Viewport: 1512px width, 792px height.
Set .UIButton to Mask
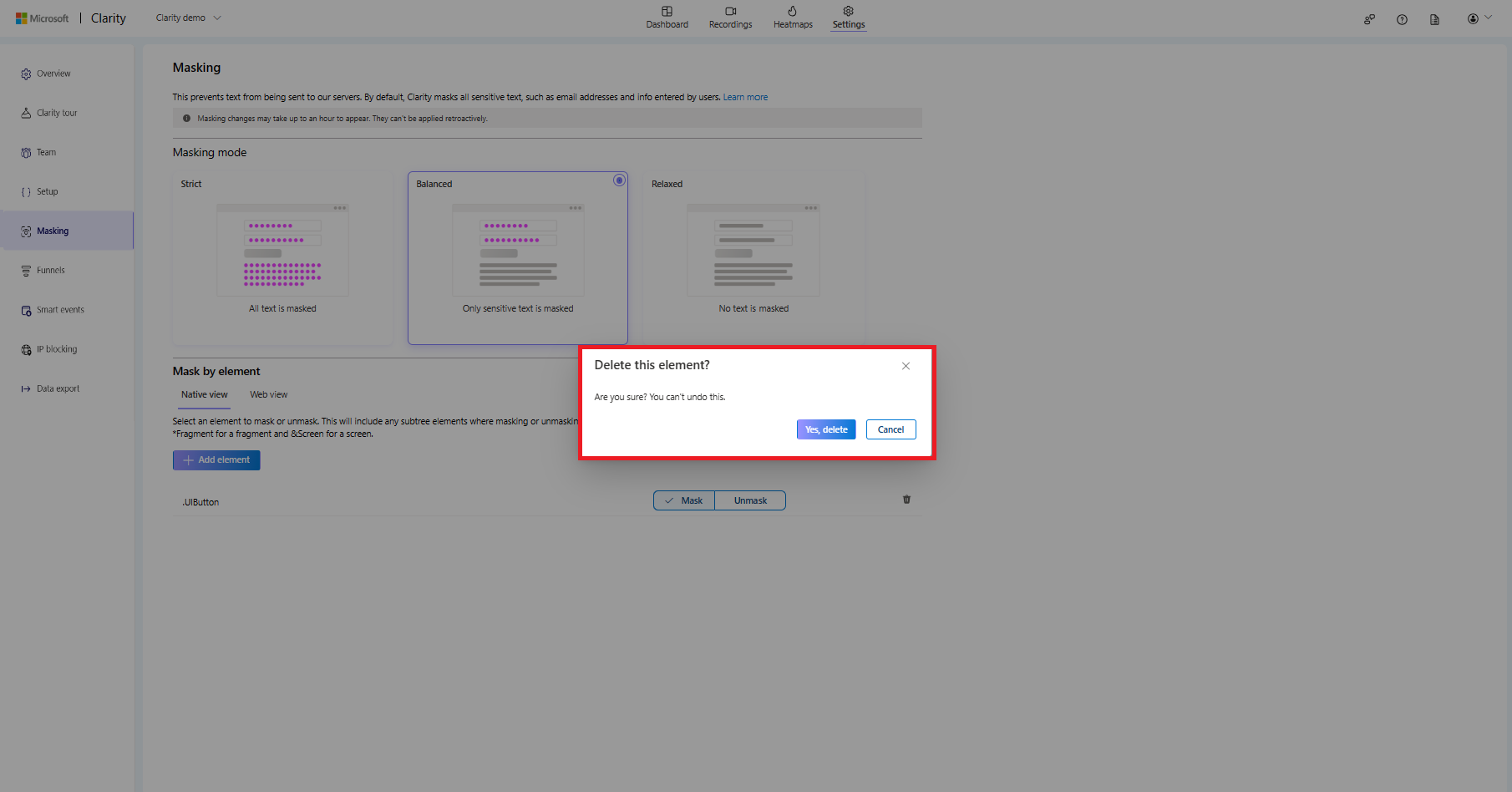point(684,500)
